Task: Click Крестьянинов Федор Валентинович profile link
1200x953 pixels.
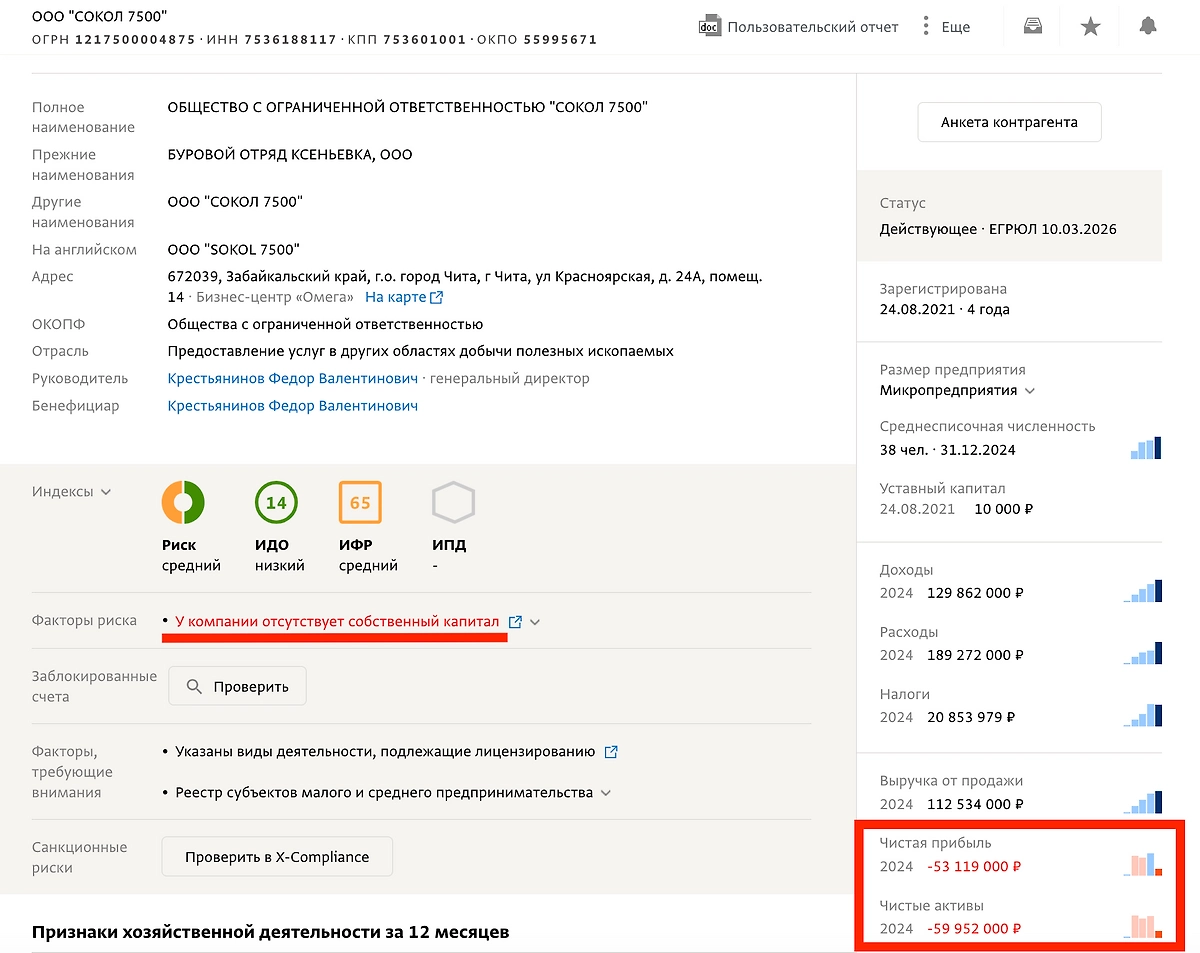Action: pos(292,378)
